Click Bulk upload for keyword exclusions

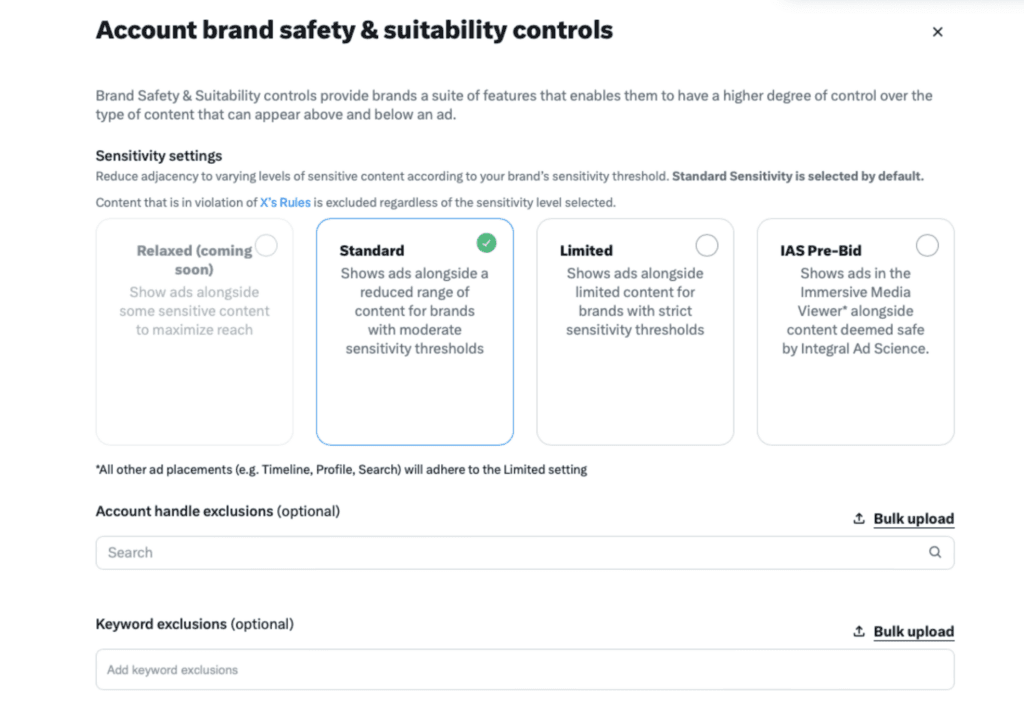[914, 631]
